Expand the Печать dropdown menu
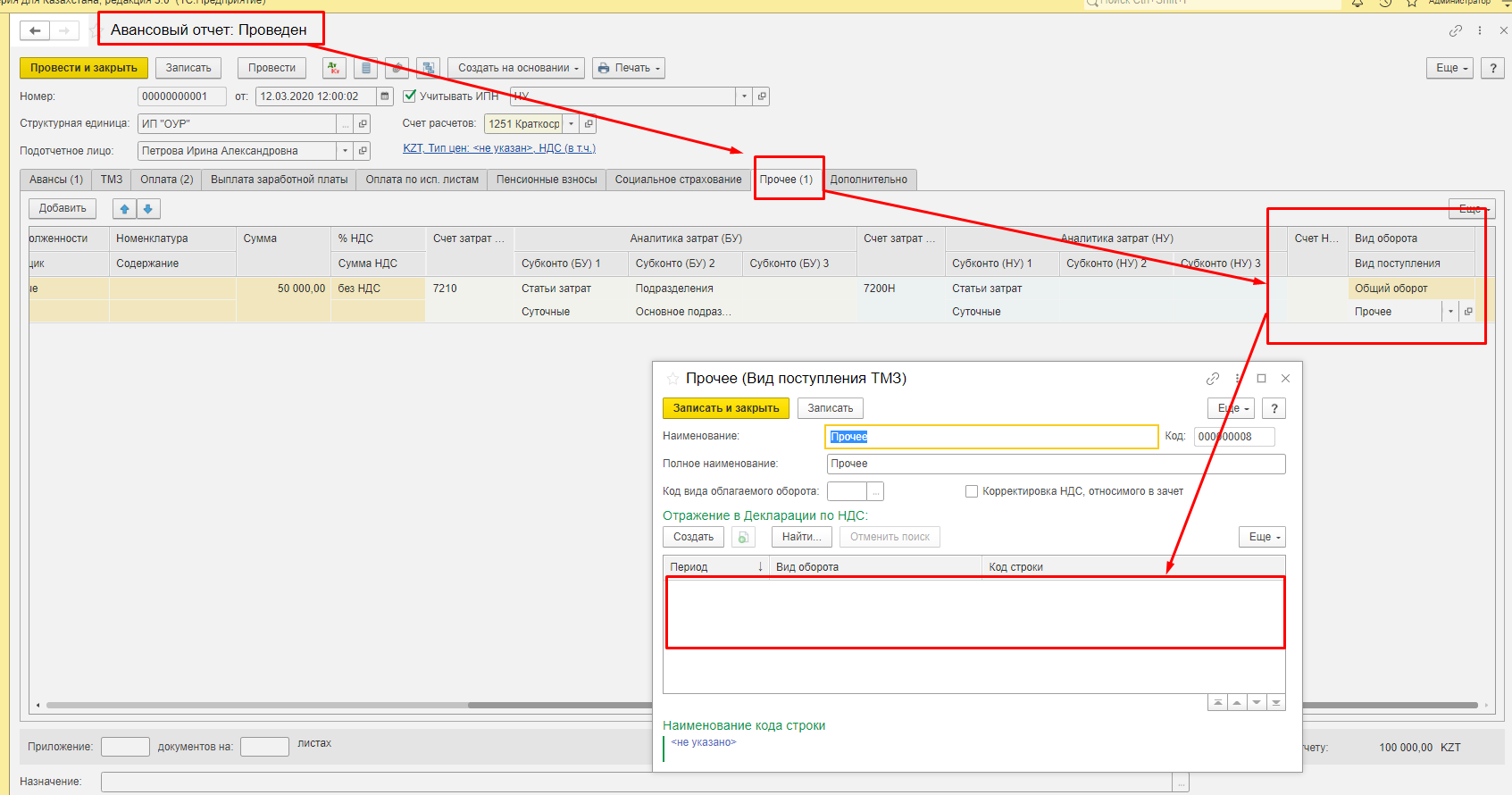This screenshot has height=795, width=1512. click(629, 68)
